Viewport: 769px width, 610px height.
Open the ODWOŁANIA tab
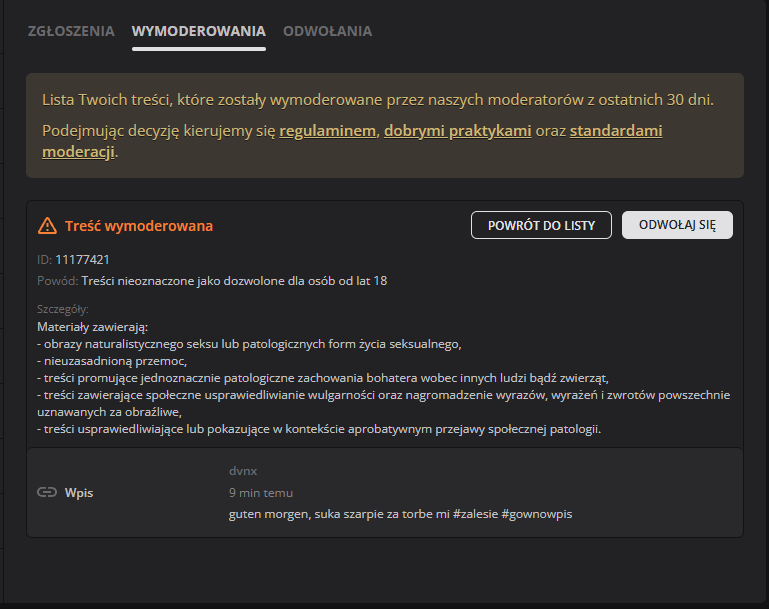coord(327,31)
